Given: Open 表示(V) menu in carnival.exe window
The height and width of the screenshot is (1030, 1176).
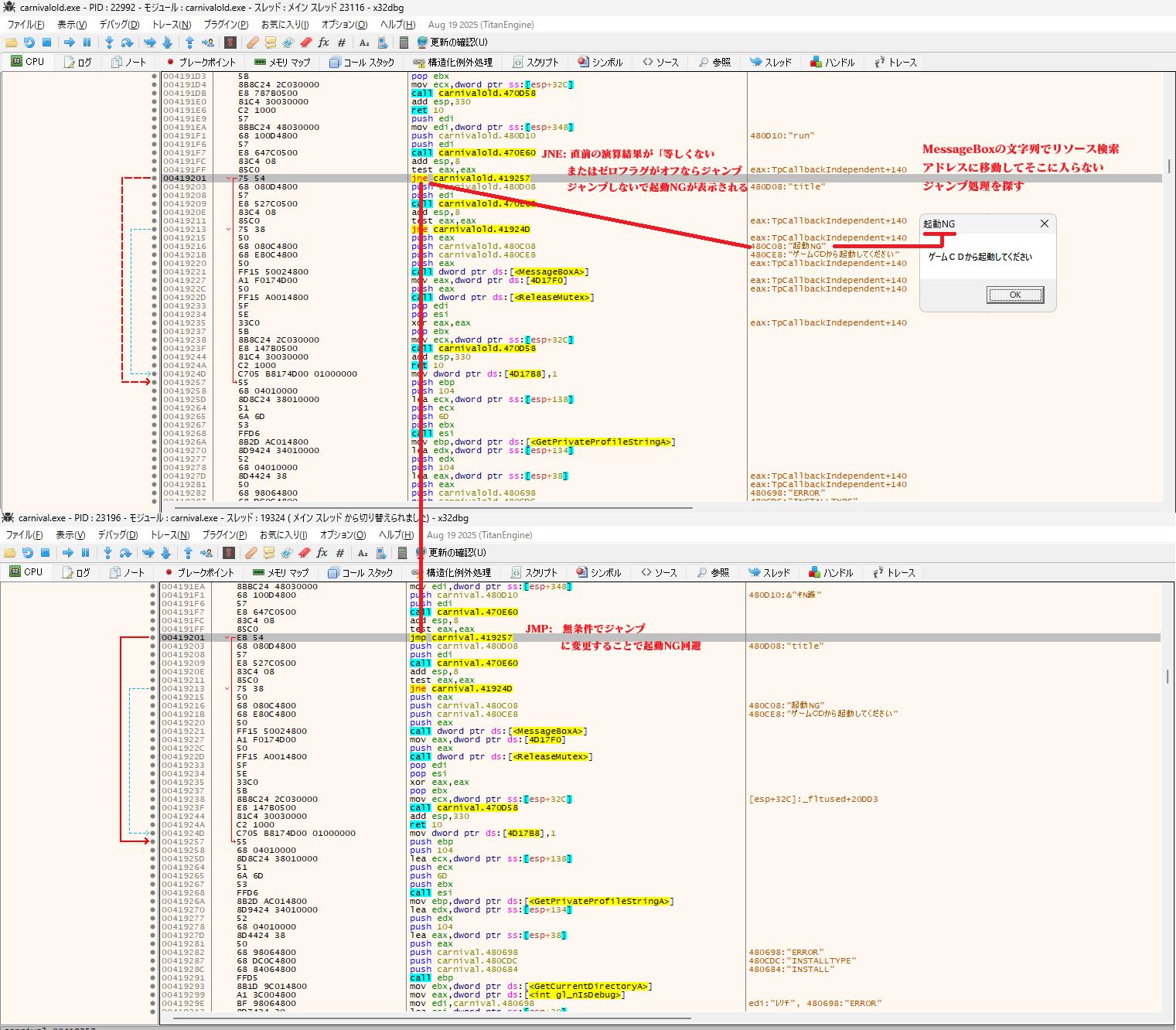Looking at the screenshot, I should pyautogui.click(x=70, y=535).
